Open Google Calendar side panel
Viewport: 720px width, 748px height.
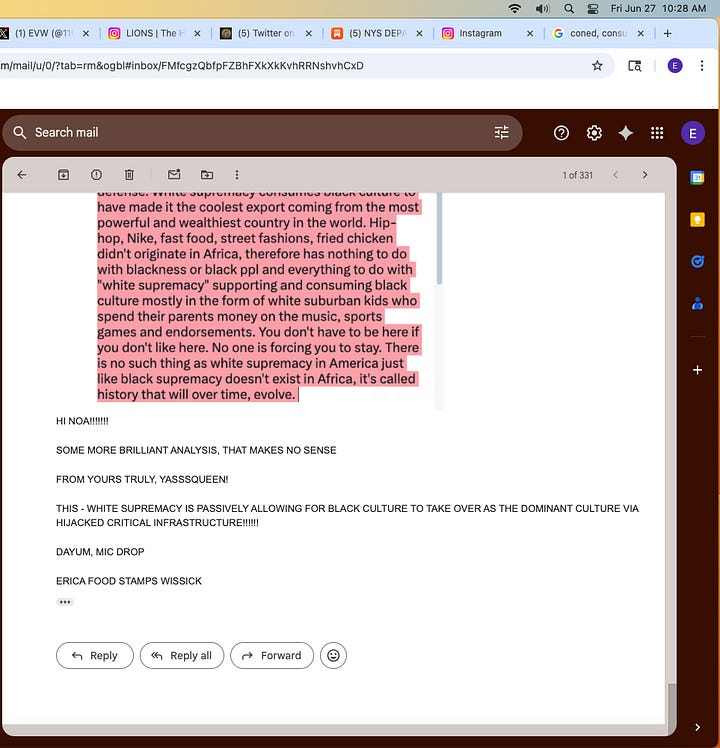click(697, 177)
